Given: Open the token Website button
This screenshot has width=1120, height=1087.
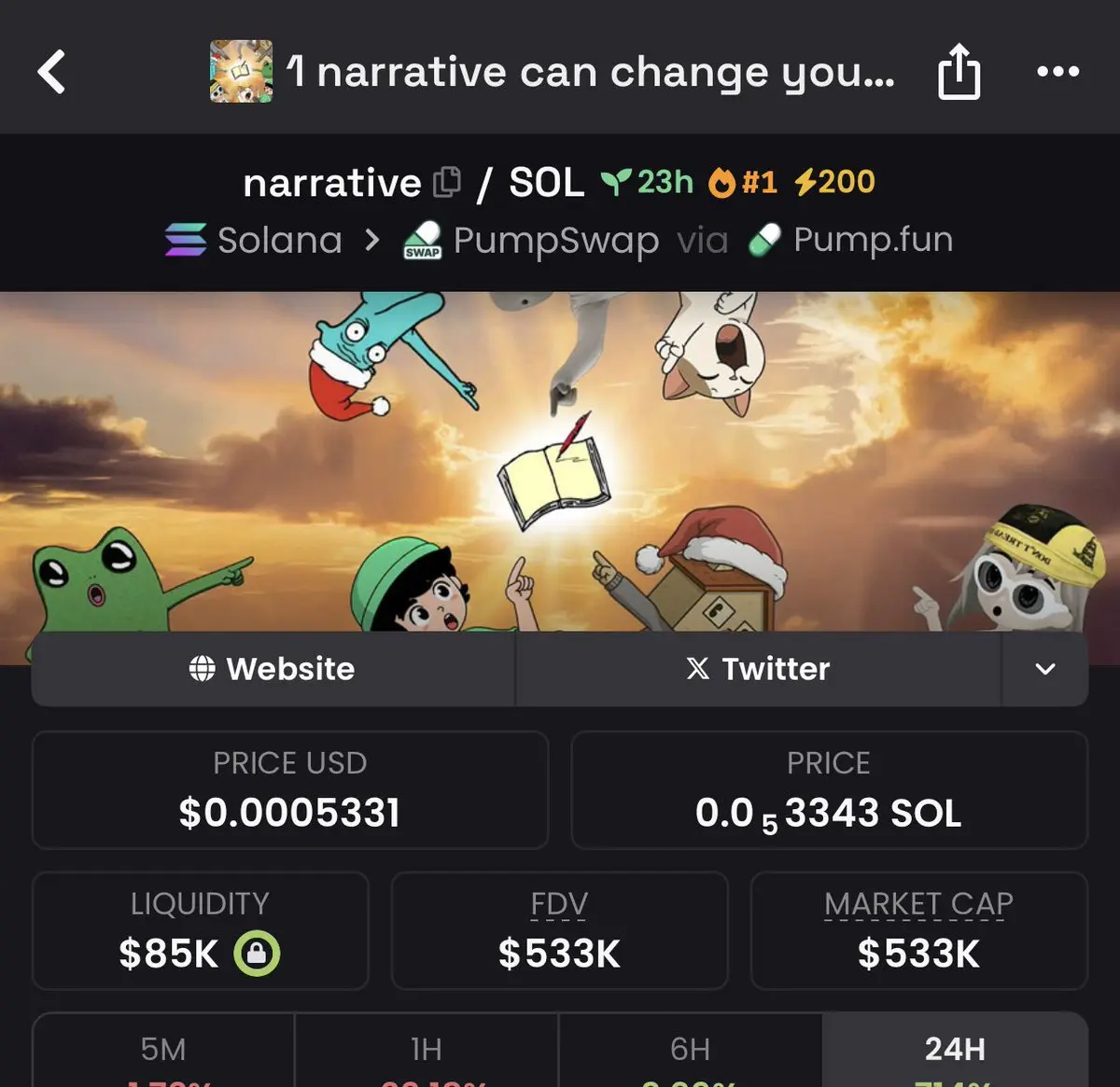Looking at the screenshot, I should click(x=273, y=669).
